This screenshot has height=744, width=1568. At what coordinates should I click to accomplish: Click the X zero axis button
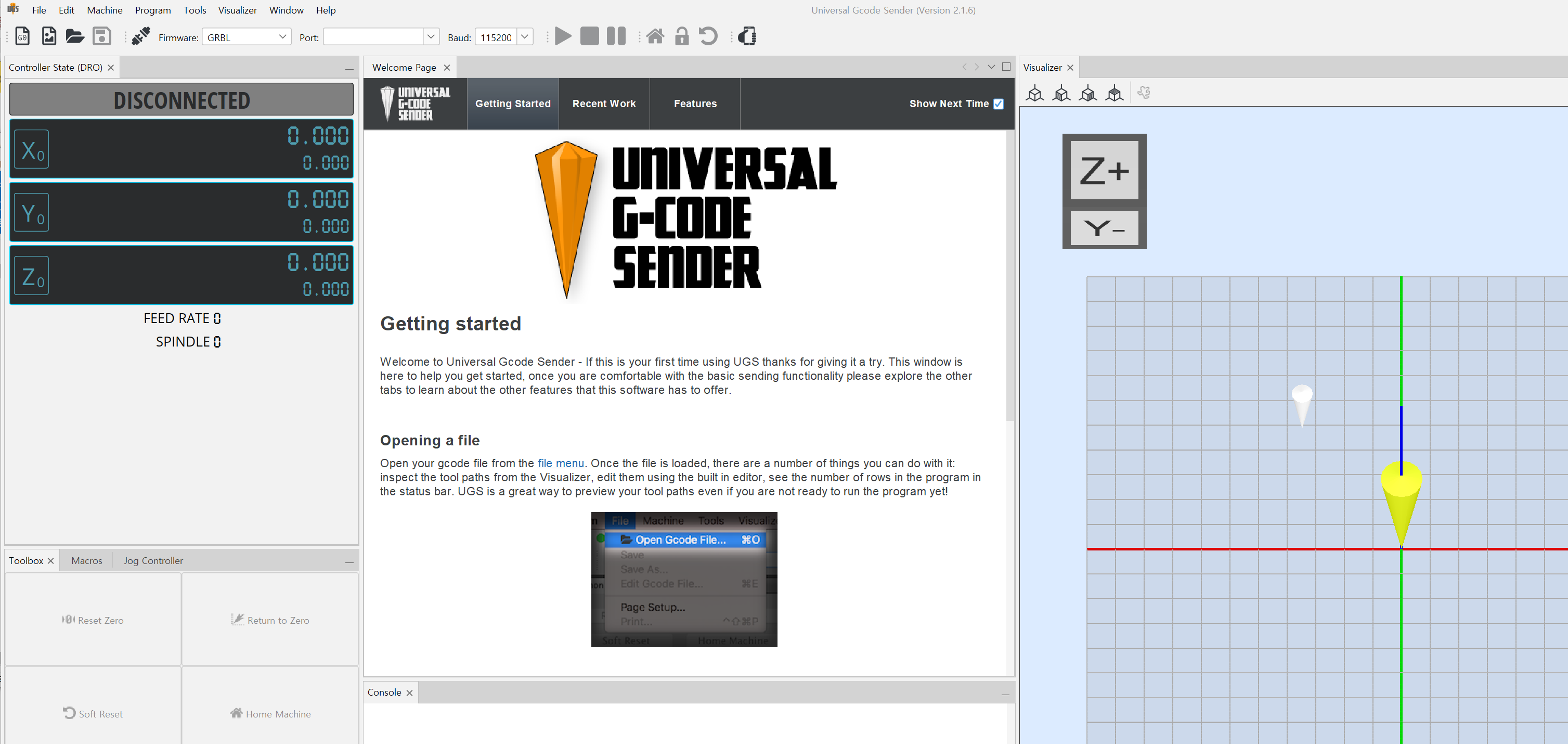pos(31,149)
